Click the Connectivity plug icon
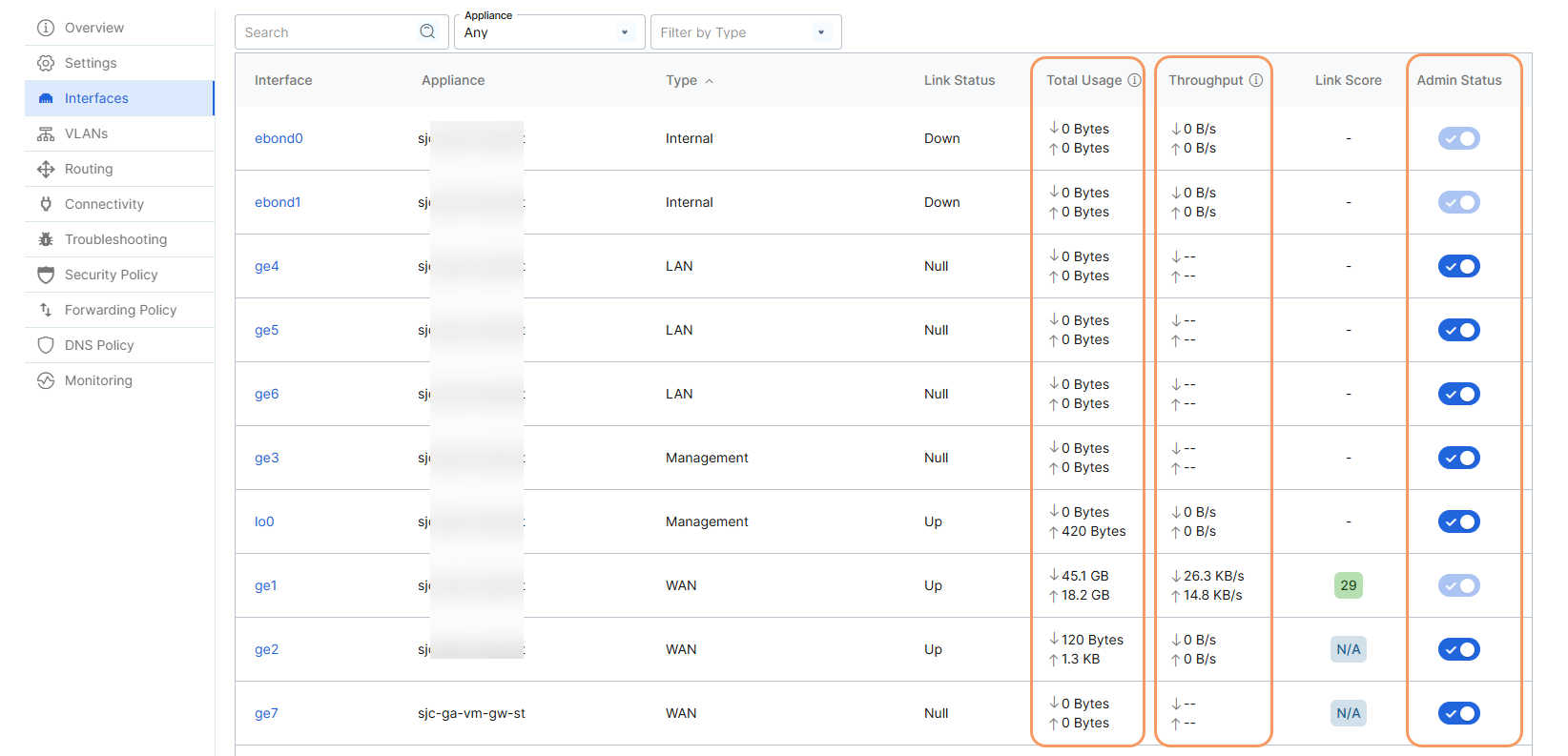1568x756 pixels. pyautogui.click(x=46, y=204)
